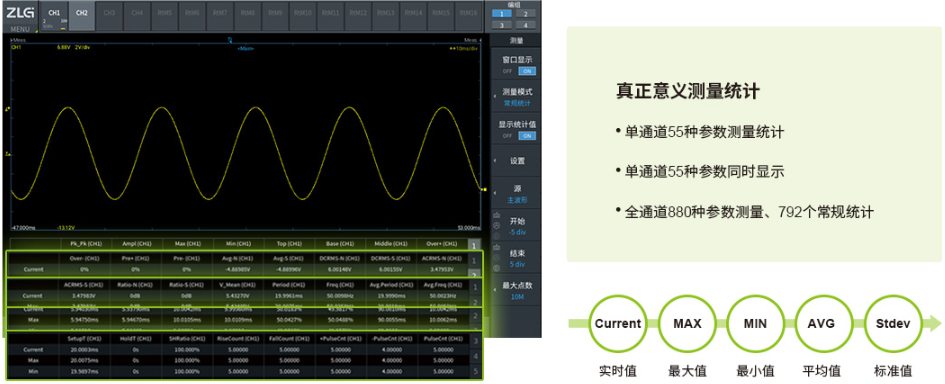This screenshot has height=384, width=945.
Task: Click the MIN circle in the statistics graphic
Action: click(756, 324)
